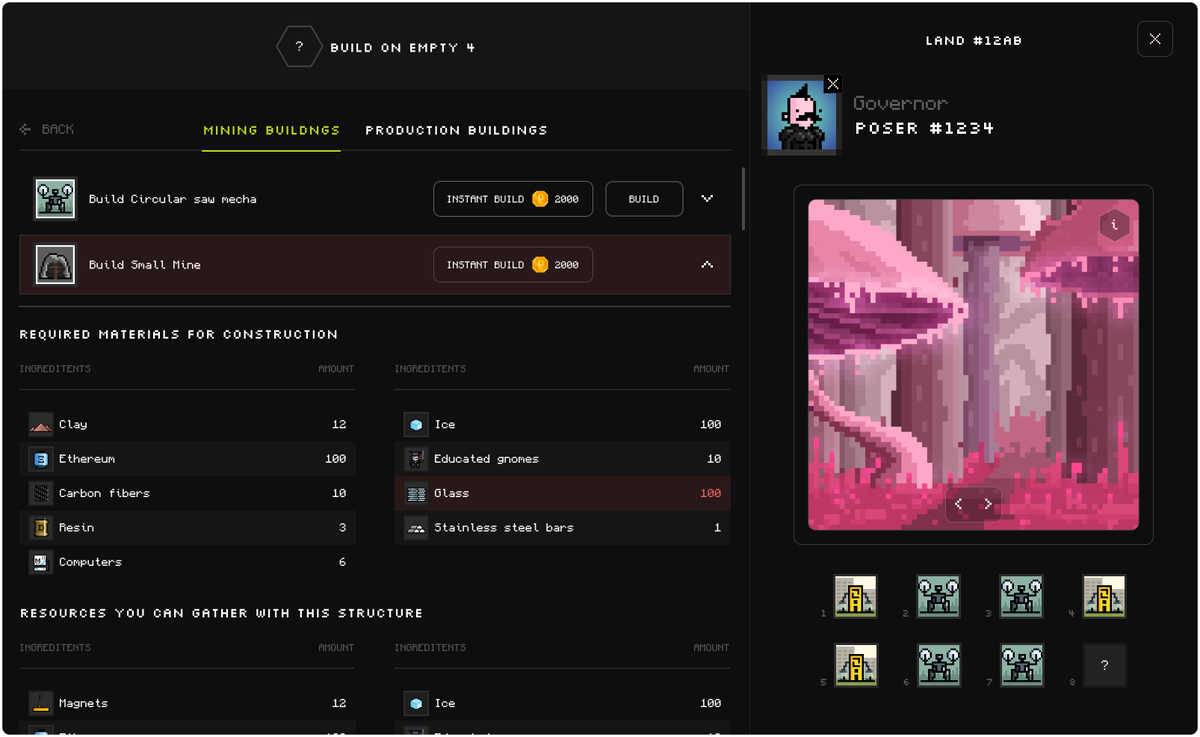Click BUILD for Circular saw mecha
The width and height of the screenshot is (1200, 737).
(644, 199)
